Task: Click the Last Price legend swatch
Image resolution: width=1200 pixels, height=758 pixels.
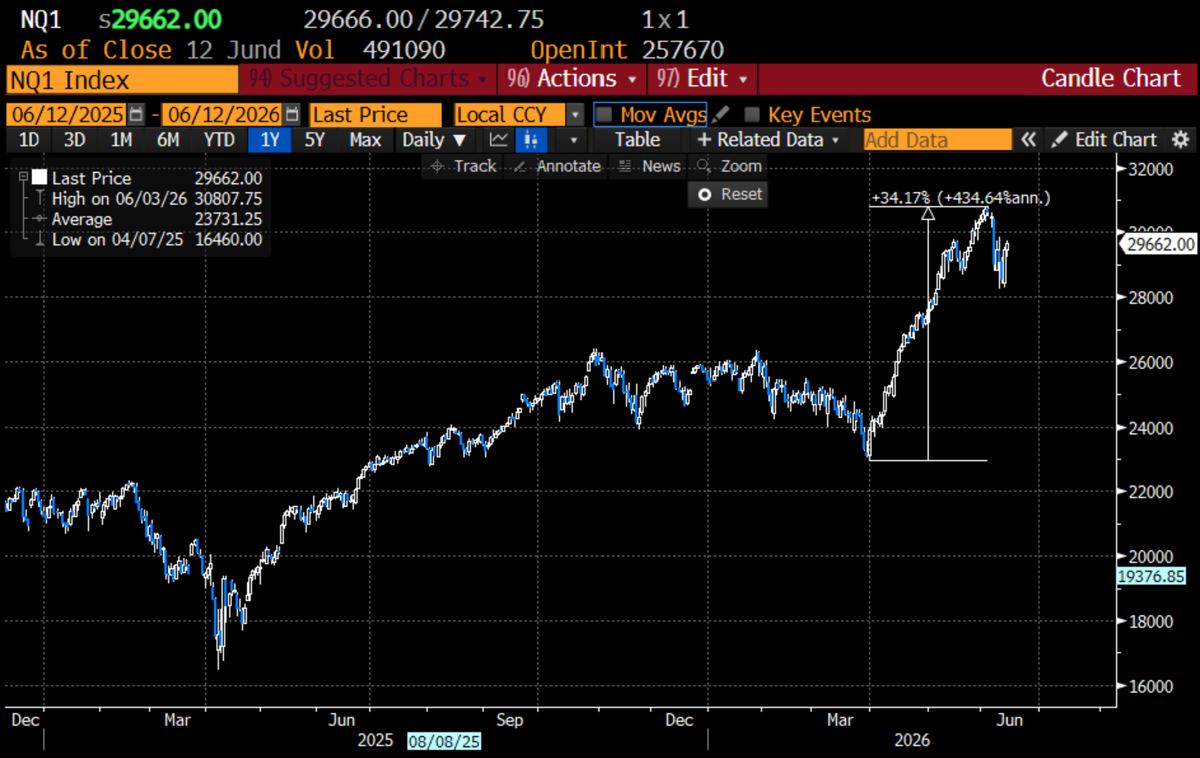Action: [40, 177]
